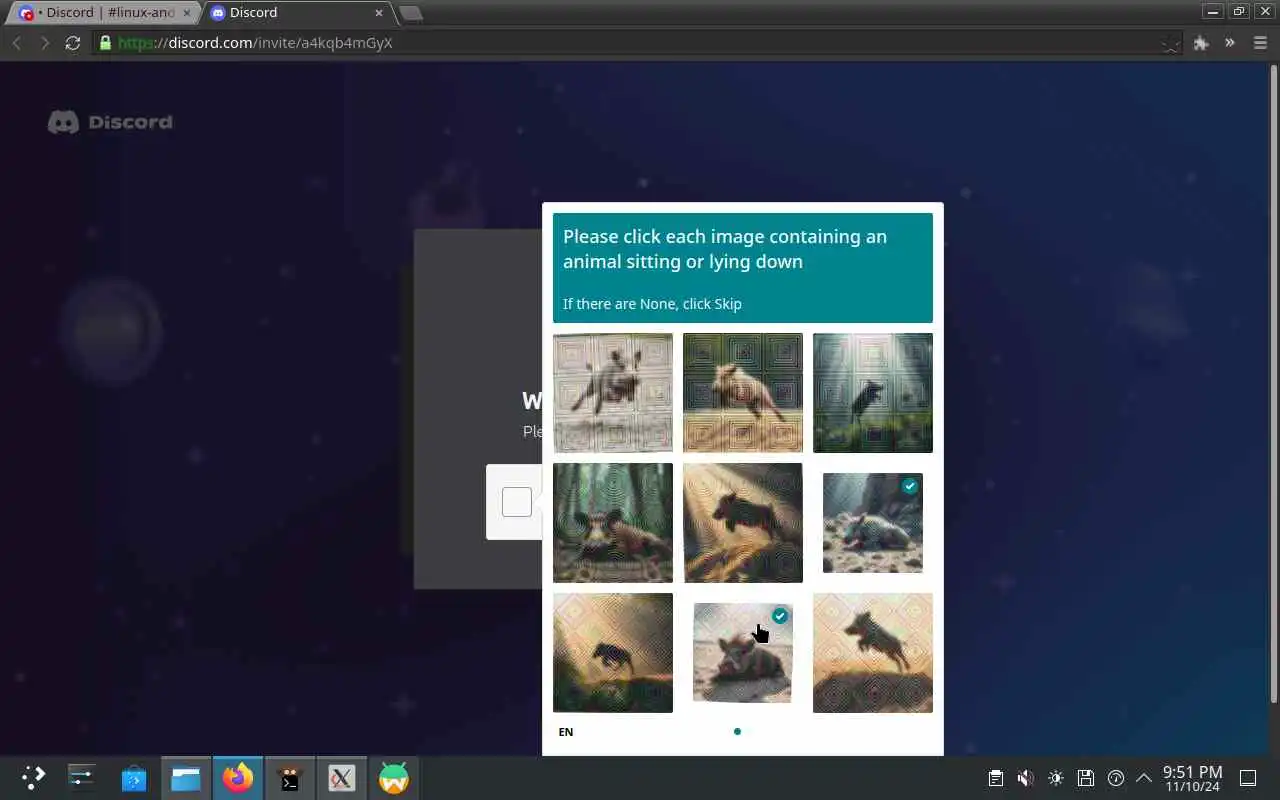Expand the hidden system tray icons arrow
1280x800 pixels.
(x=1144, y=778)
